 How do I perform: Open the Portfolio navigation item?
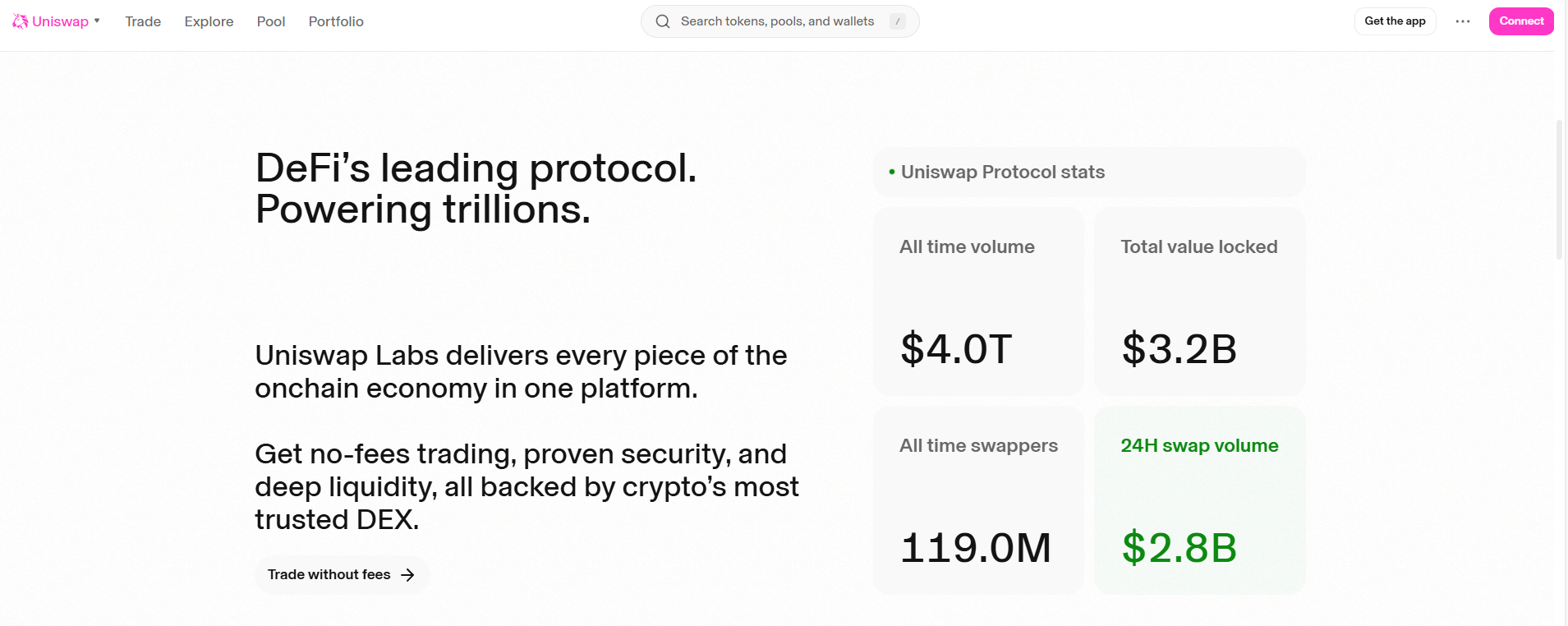coord(336,21)
